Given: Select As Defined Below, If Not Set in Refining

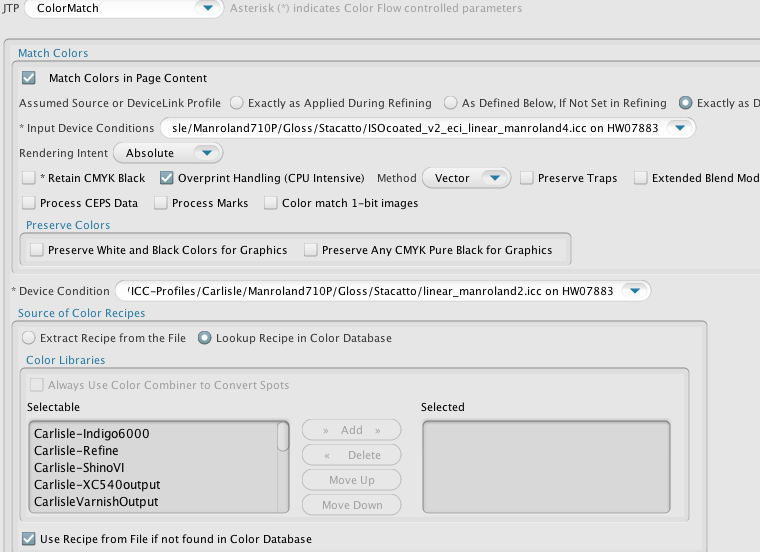Looking at the screenshot, I should click(451, 103).
